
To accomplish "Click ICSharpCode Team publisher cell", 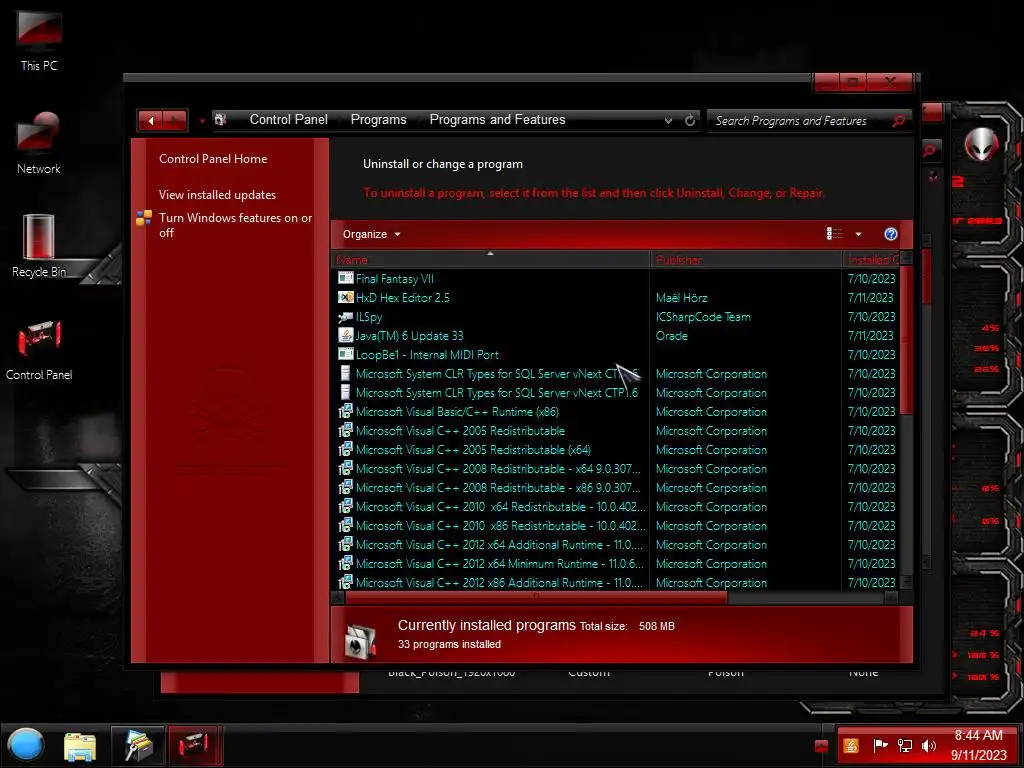I will [703, 316].
